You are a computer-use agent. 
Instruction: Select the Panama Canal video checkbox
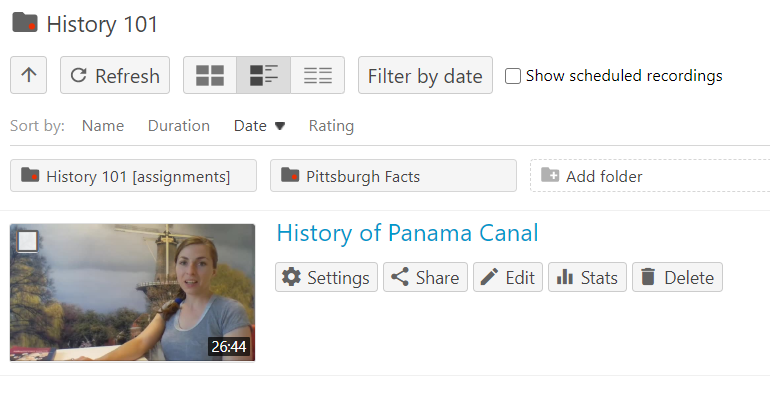click(x=28, y=241)
